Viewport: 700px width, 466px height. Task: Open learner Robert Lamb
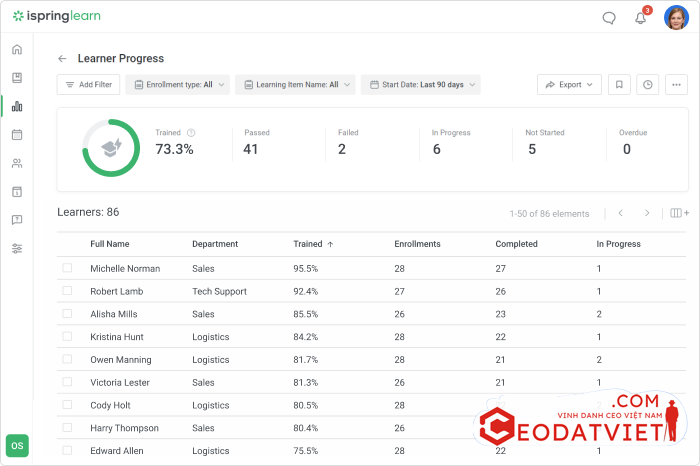[x=117, y=291]
